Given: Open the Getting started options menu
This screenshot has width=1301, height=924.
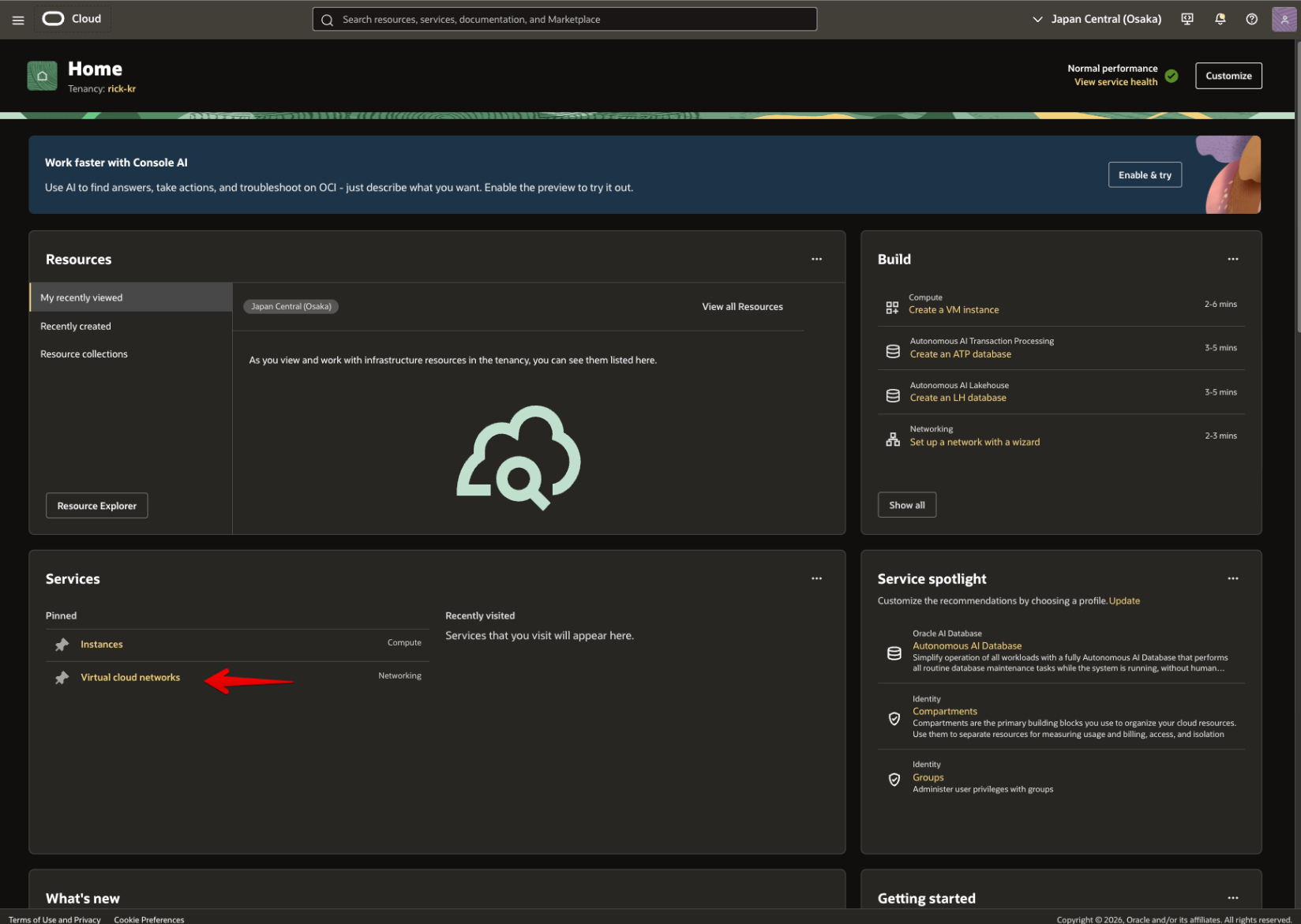Looking at the screenshot, I should click(x=1233, y=898).
